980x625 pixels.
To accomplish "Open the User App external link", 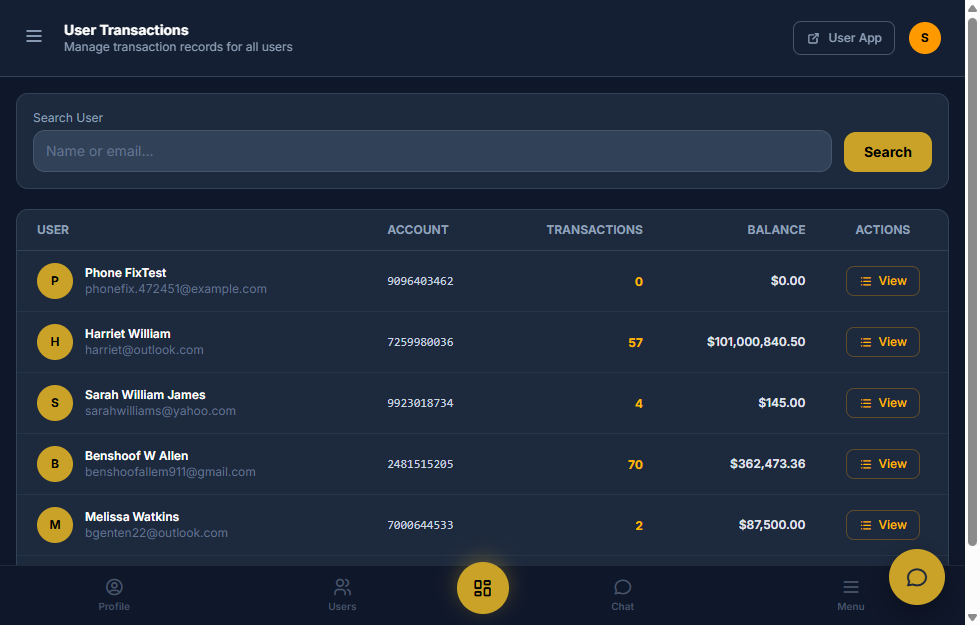I will pos(844,38).
